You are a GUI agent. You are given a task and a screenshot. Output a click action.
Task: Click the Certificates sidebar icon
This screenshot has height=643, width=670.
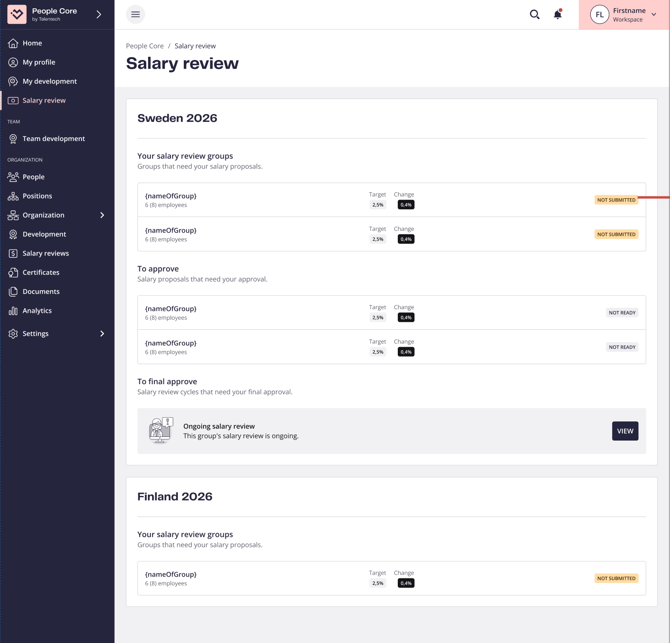click(13, 273)
